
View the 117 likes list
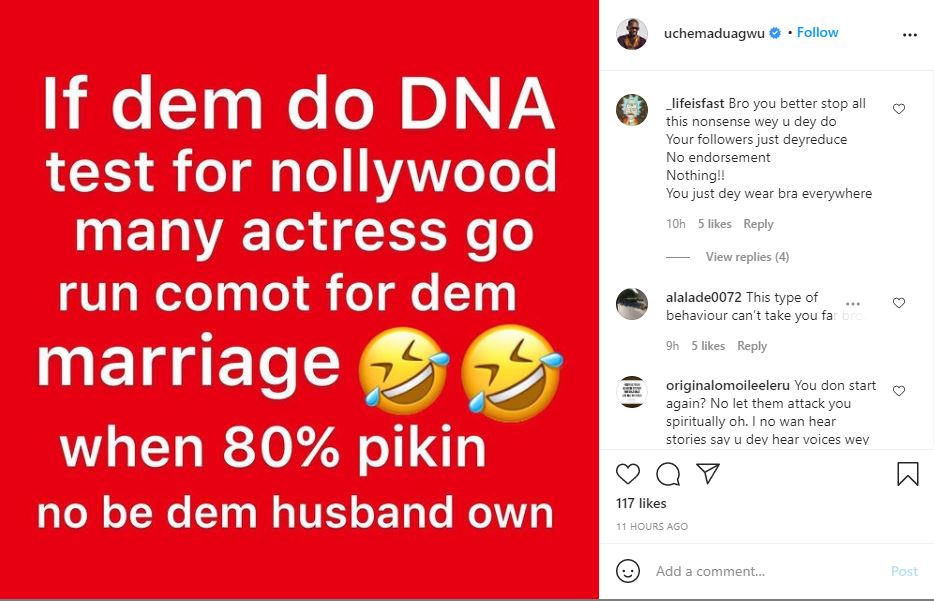click(641, 503)
